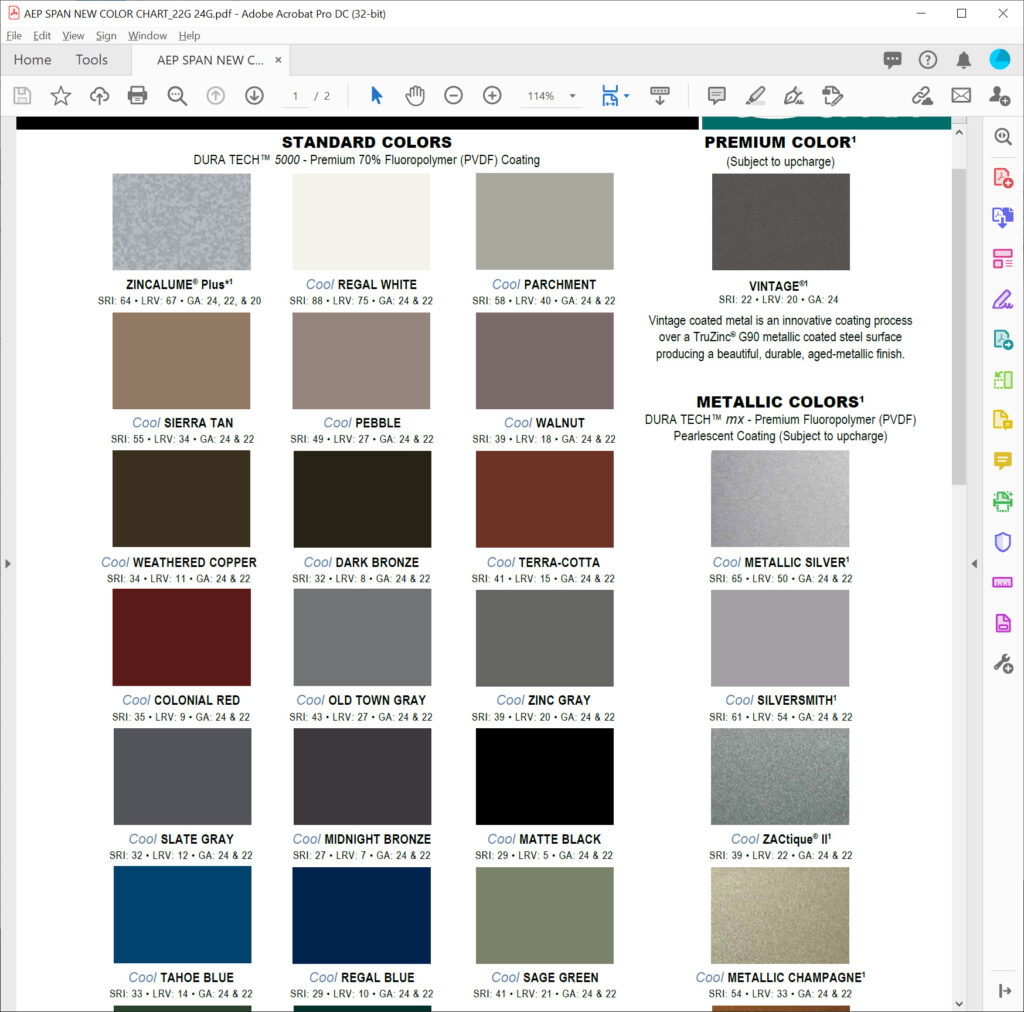Switch to the Tools tab
Viewport: 1024px width, 1012px height.
click(x=91, y=60)
